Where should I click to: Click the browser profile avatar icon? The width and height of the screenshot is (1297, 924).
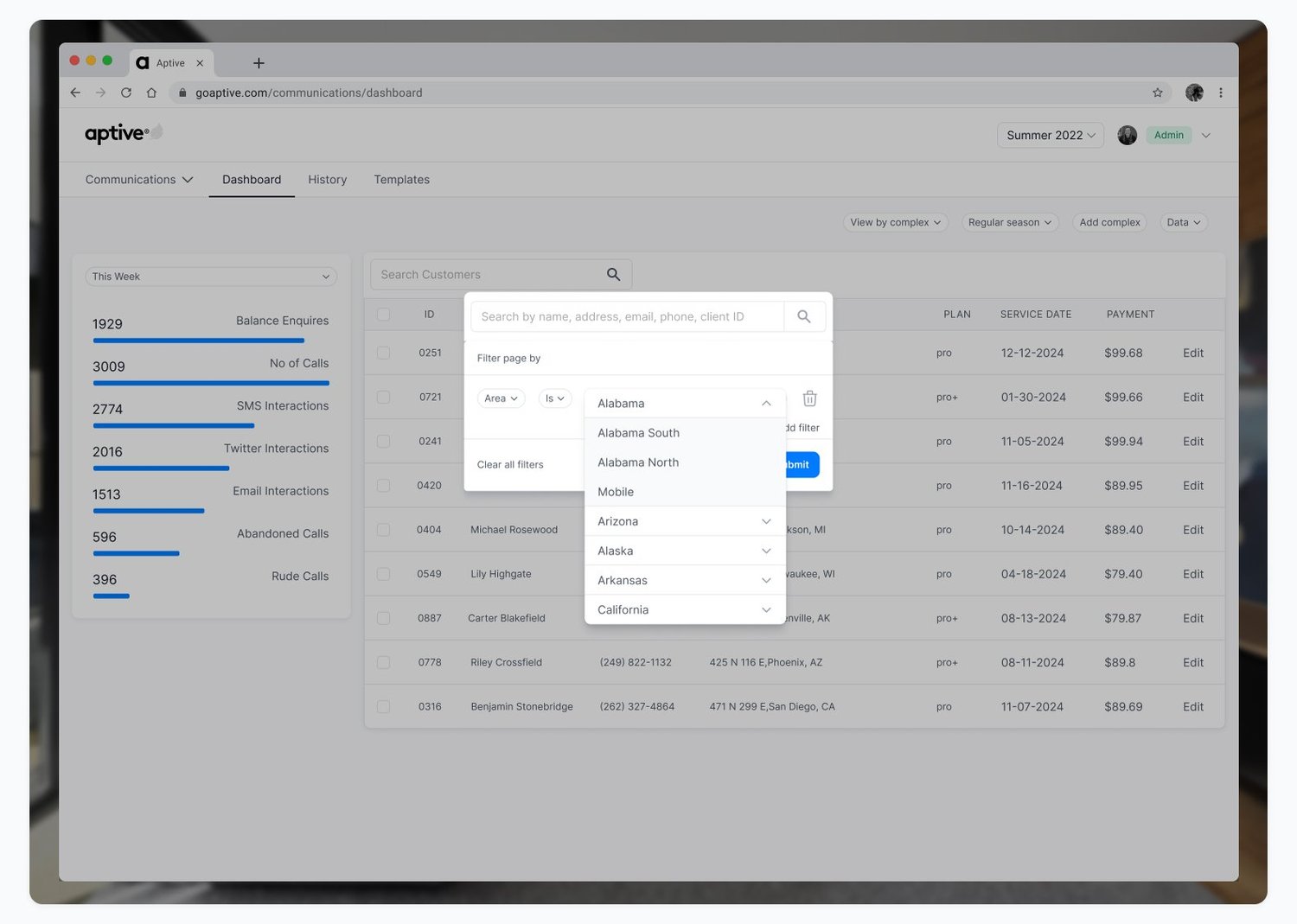click(1194, 92)
